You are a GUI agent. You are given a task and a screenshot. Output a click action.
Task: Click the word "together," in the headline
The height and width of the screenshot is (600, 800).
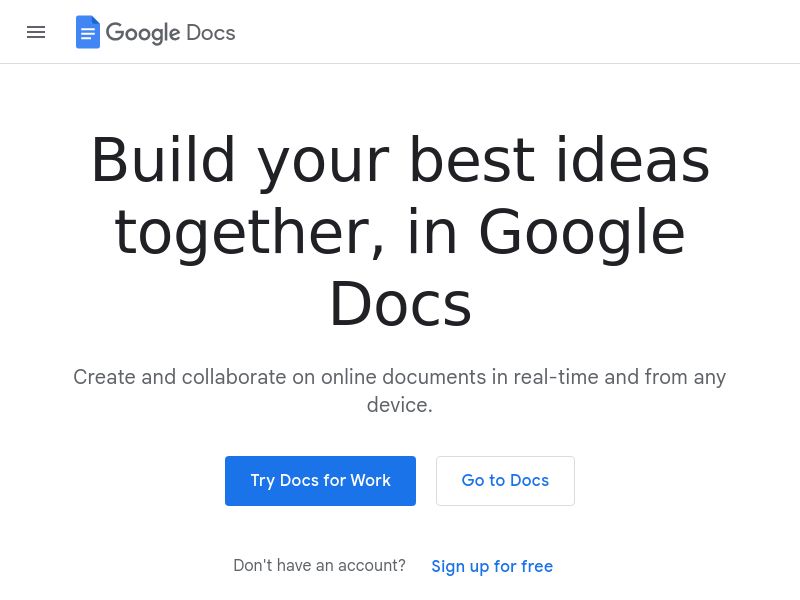[x=250, y=232]
